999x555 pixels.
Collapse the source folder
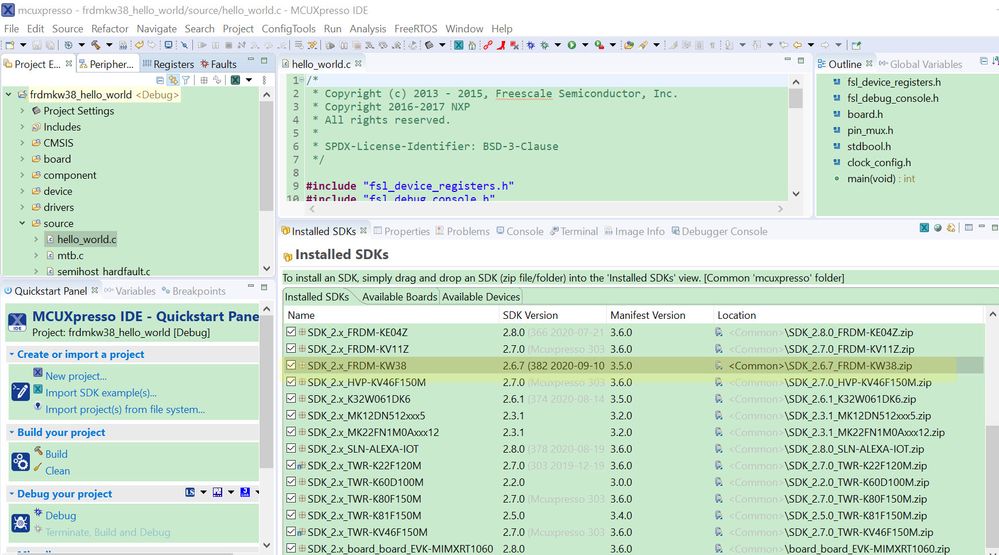tap(22, 223)
